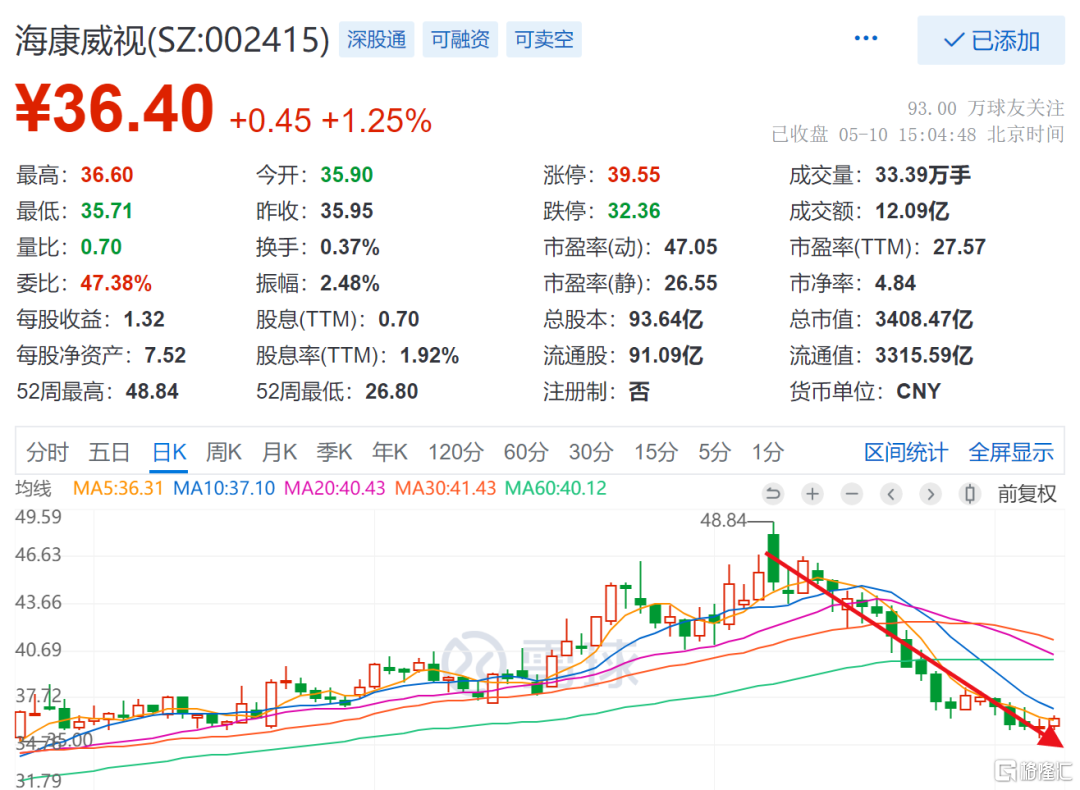Open the 1分 interval chart
The width and height of the screenshot is (1080, 790).
tap(768, 453)
